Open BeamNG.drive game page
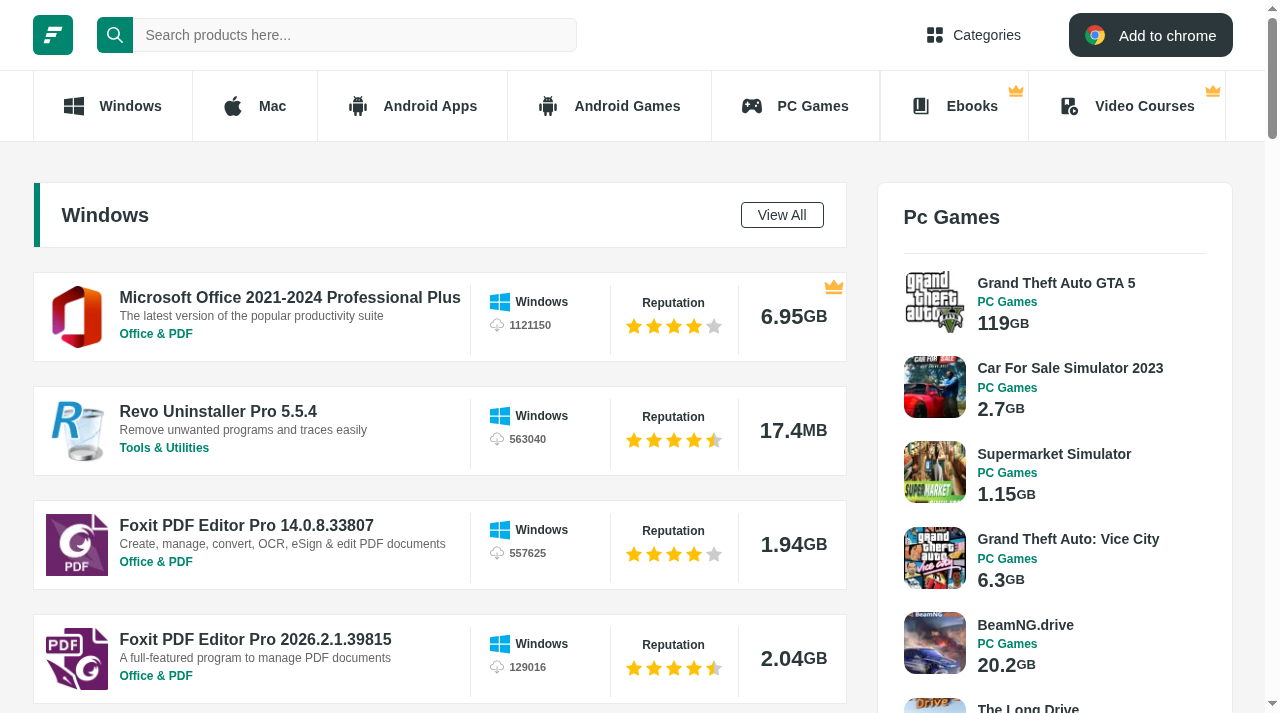Screen dimensions: 1280x713 (1025, 625)
